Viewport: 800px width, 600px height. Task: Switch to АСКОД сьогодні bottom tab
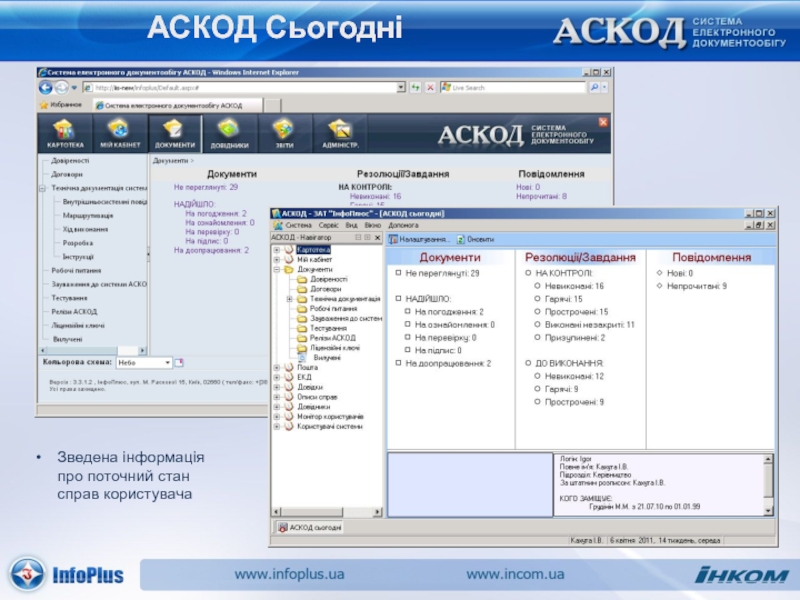310,528
